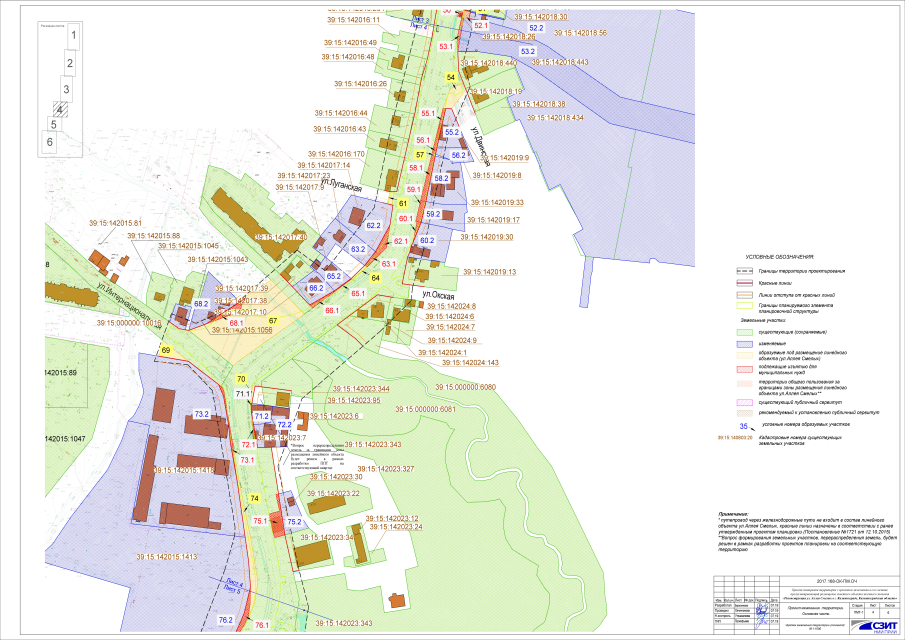Open sheet 3 from the layout diagram

(66, 89)
